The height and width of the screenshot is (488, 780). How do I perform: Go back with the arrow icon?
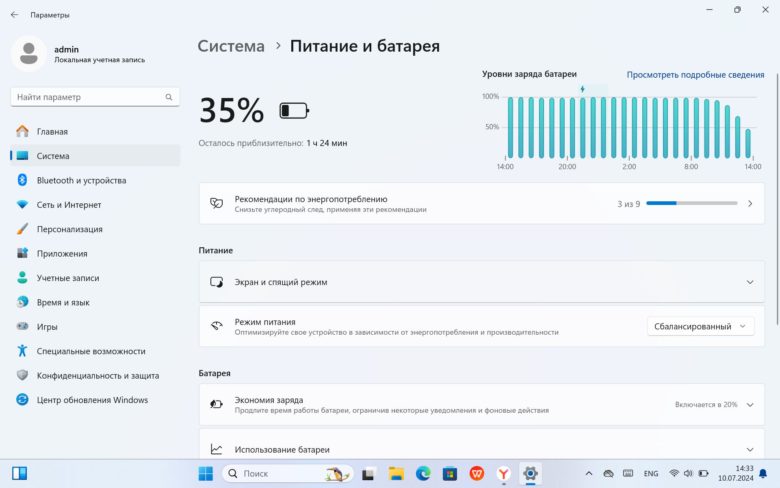point(14,15)
